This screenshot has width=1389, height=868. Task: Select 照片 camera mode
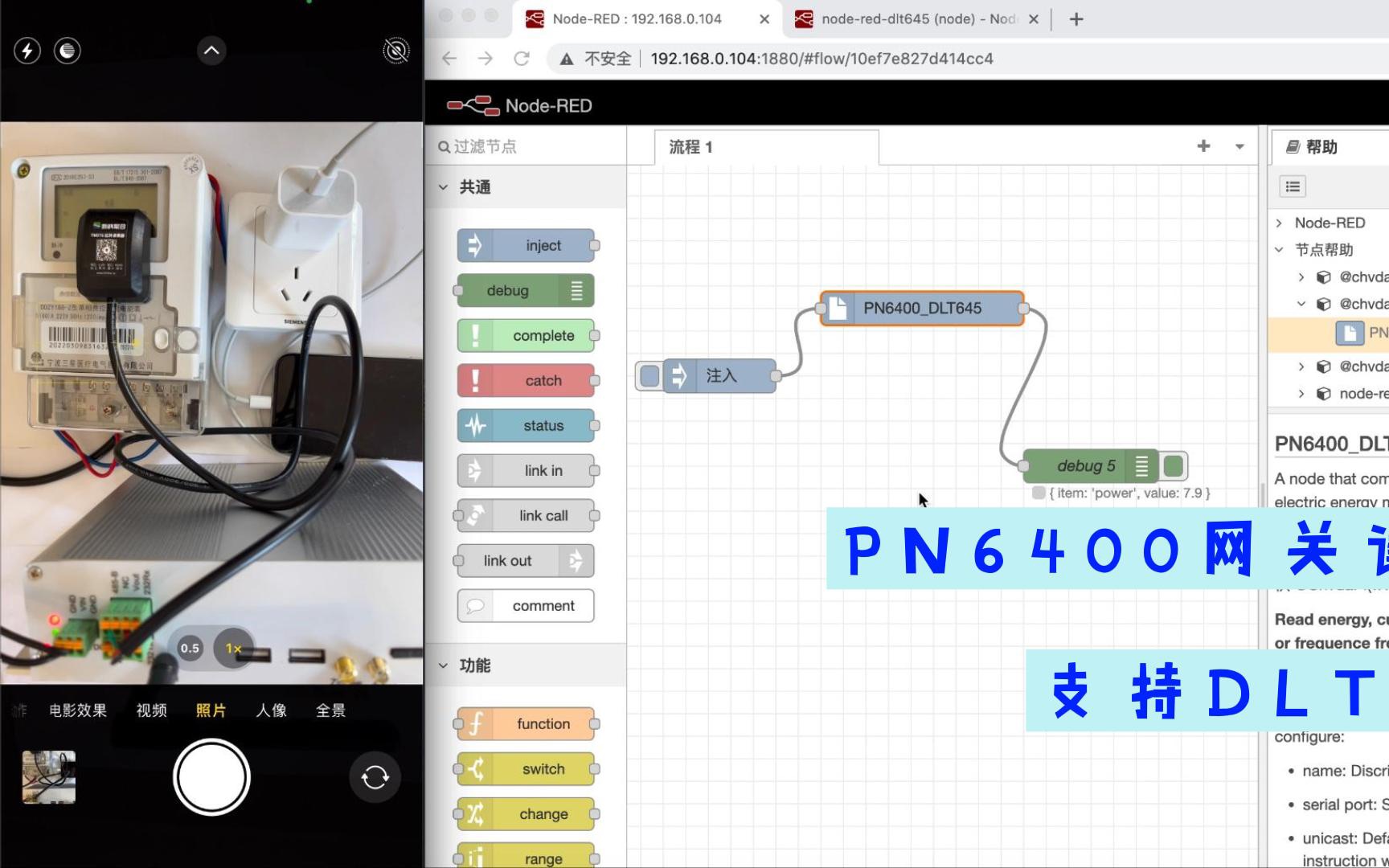(x=211, y=710)
